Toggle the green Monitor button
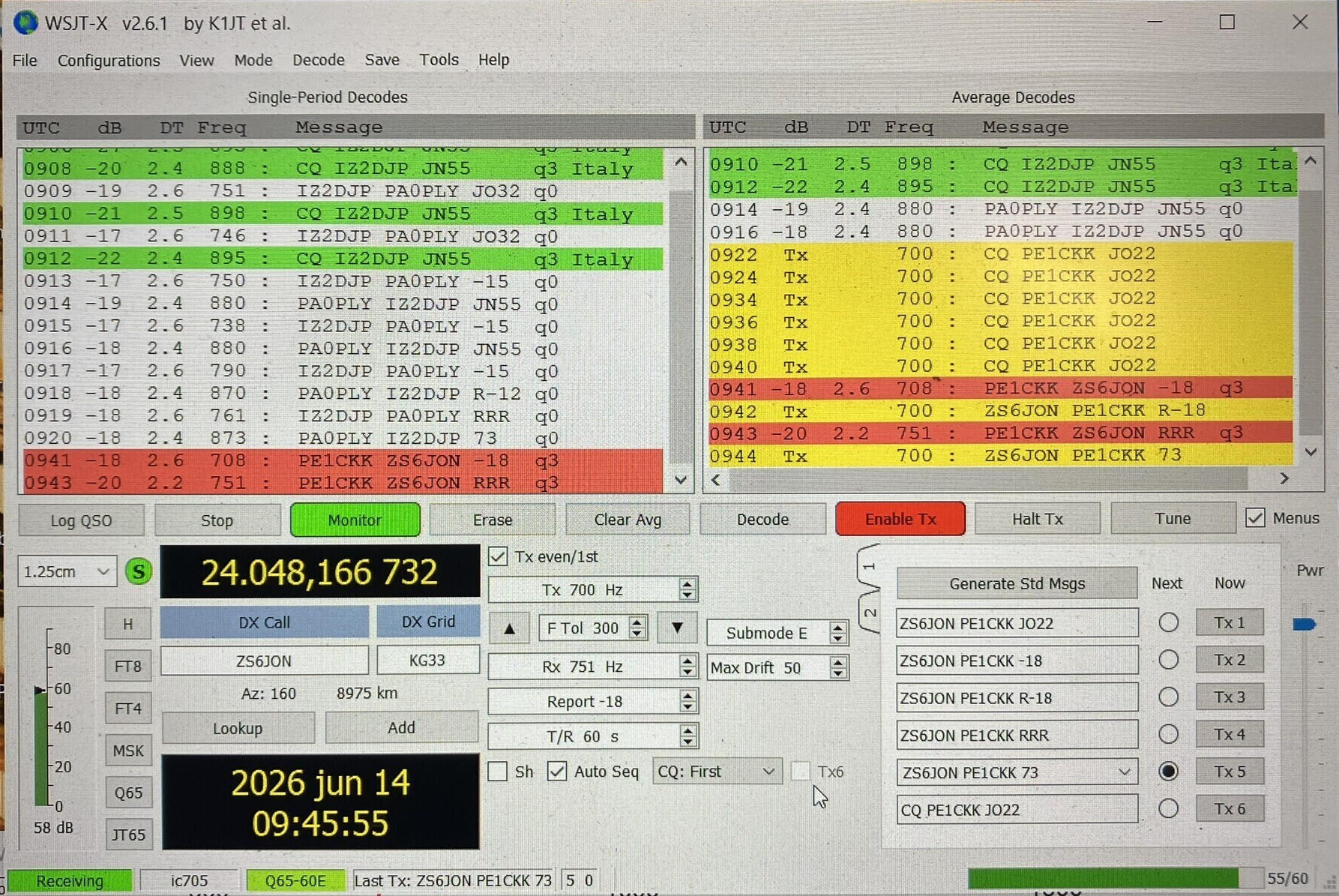The image size is (1339, 896). 355,520
